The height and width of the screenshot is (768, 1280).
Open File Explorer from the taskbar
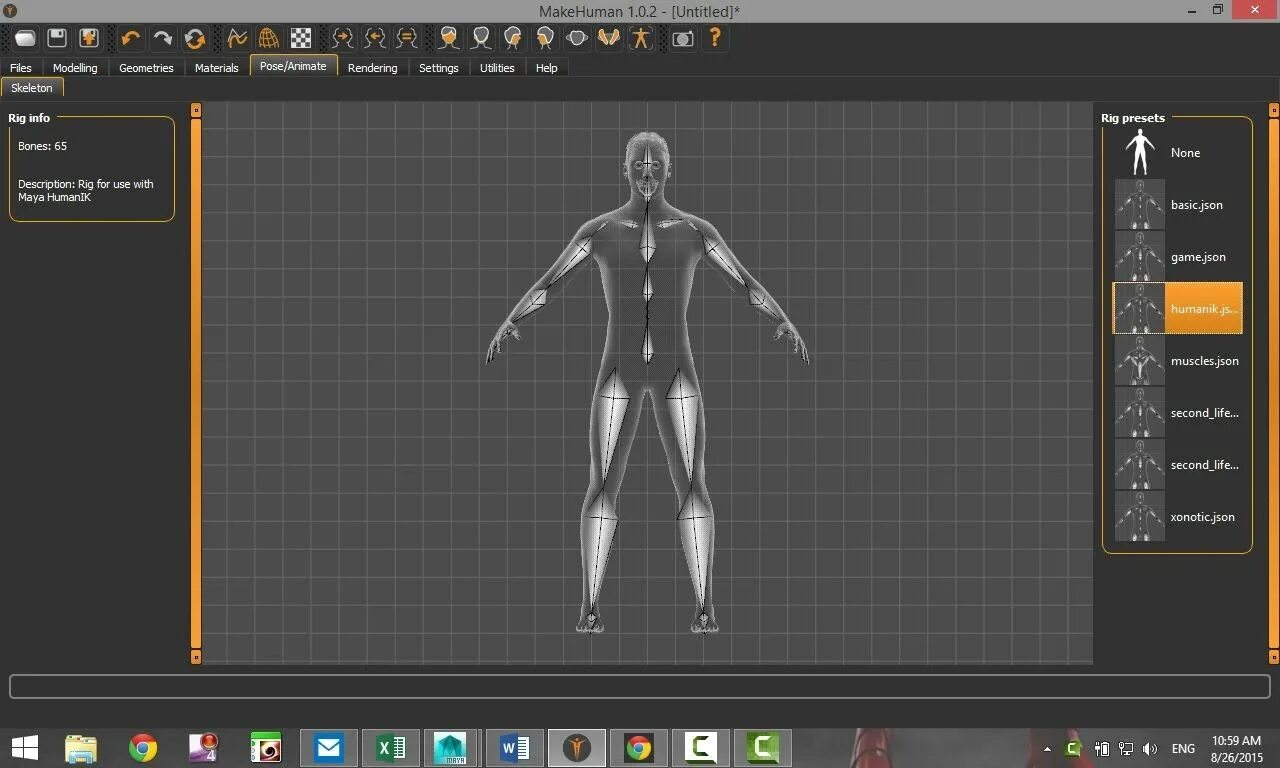coord(81,747)
